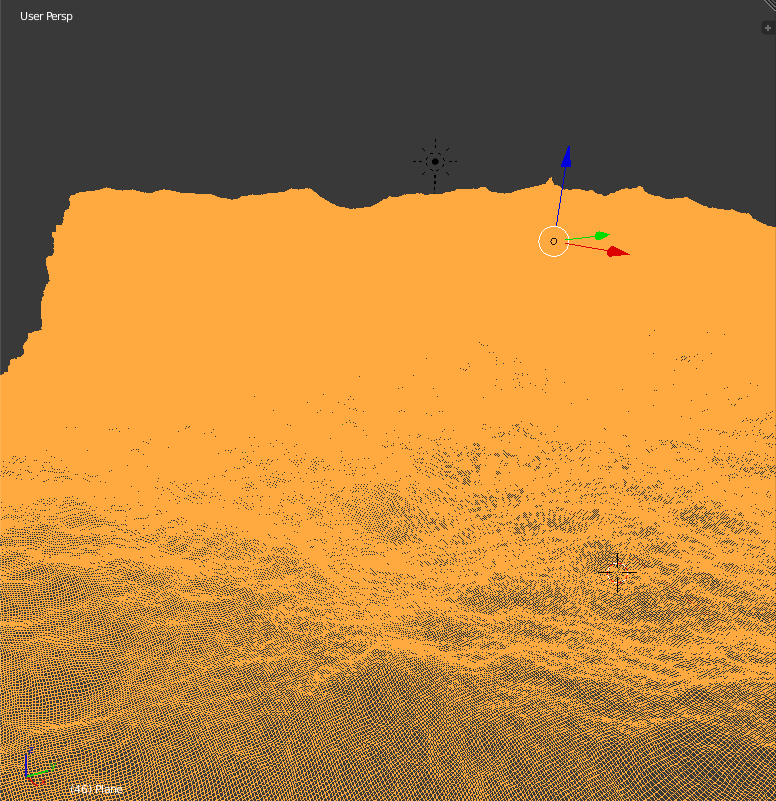Click the red X-axis manipulator arrow
This screenshot has height=801, width=776.
(x=619, y=252)
